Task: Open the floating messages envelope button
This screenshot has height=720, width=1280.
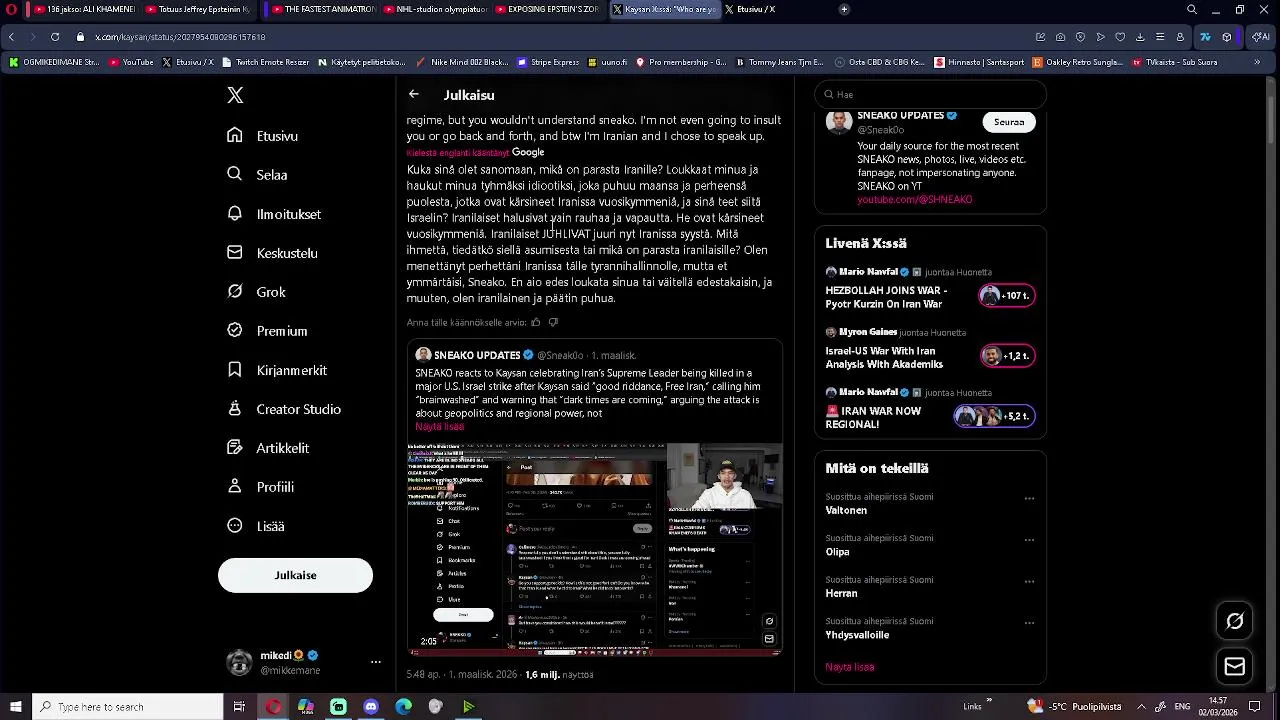Action: tap(1235, 666)
